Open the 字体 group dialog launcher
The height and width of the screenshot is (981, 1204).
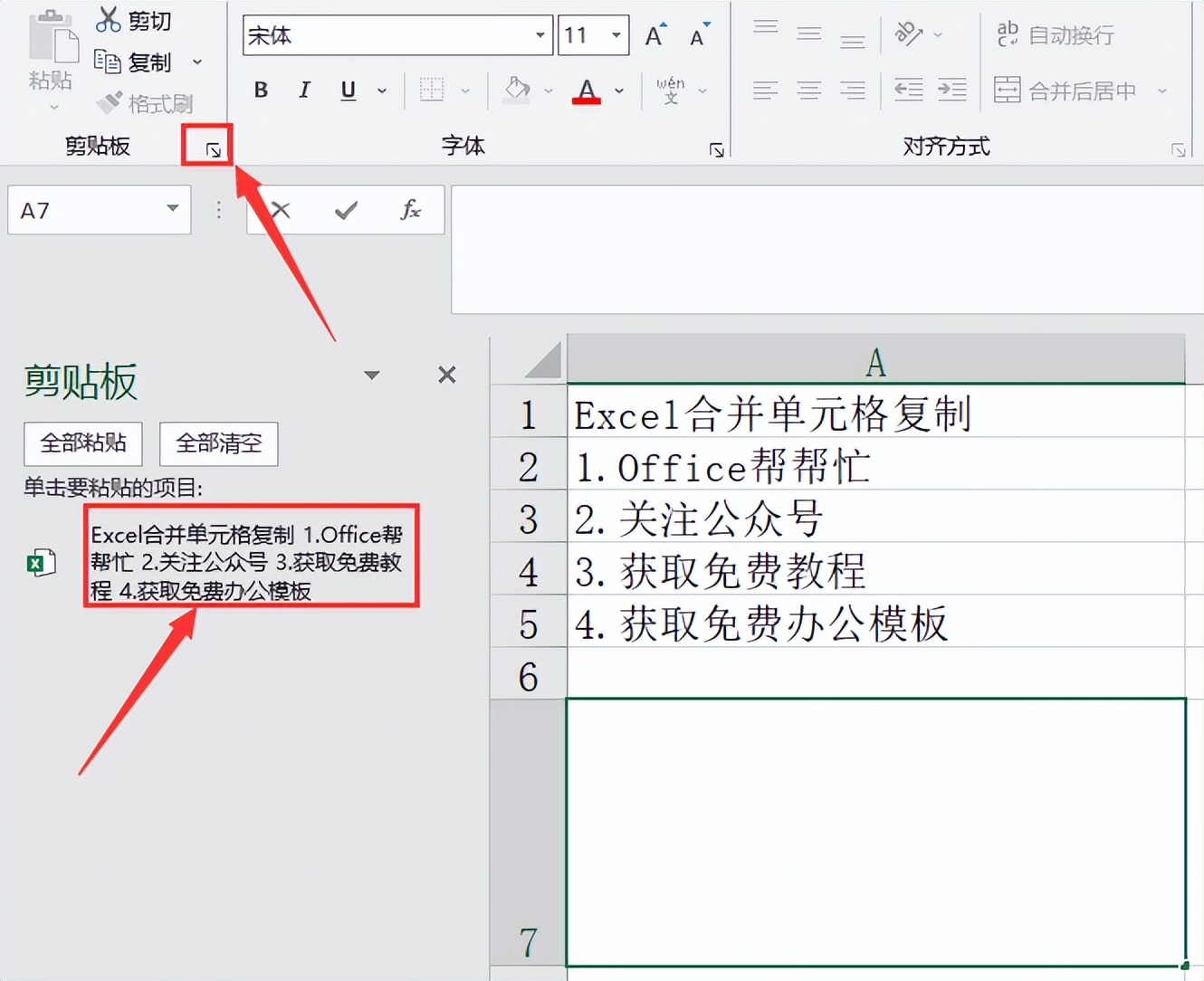717,150
